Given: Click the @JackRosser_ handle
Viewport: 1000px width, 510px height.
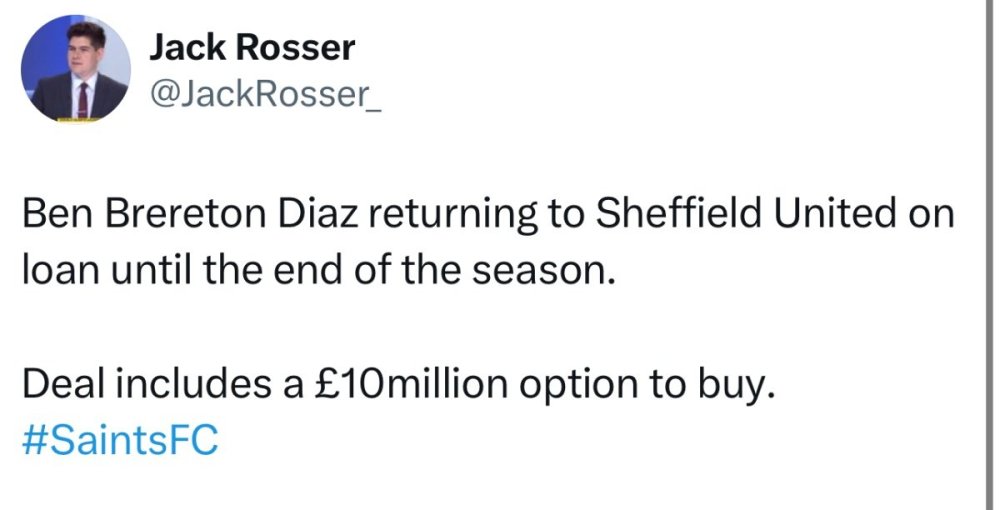Looking at the screenshot, I should pos(264,95).
